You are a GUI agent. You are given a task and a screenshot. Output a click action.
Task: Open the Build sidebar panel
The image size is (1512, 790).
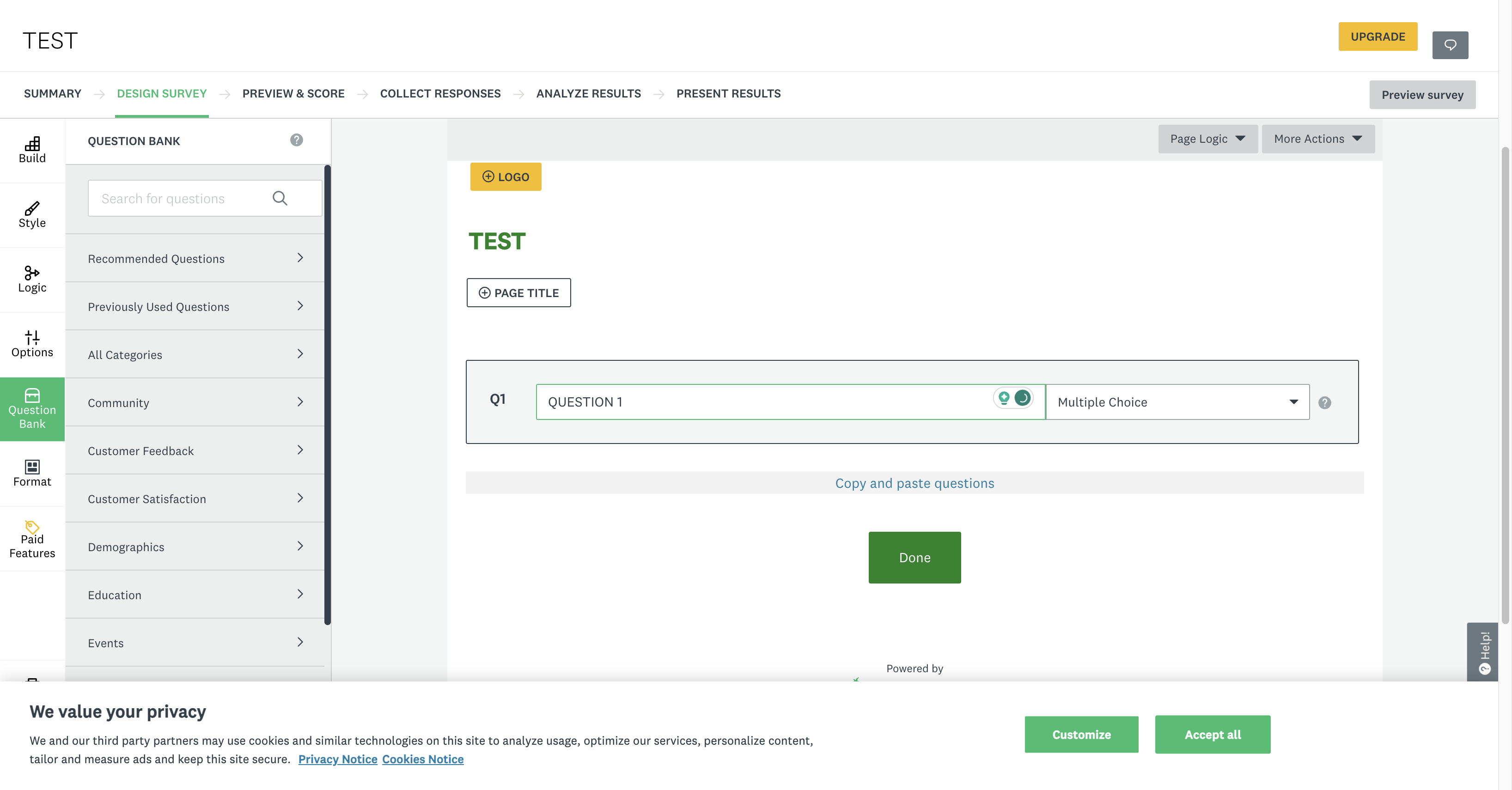[x=32, y=150]
